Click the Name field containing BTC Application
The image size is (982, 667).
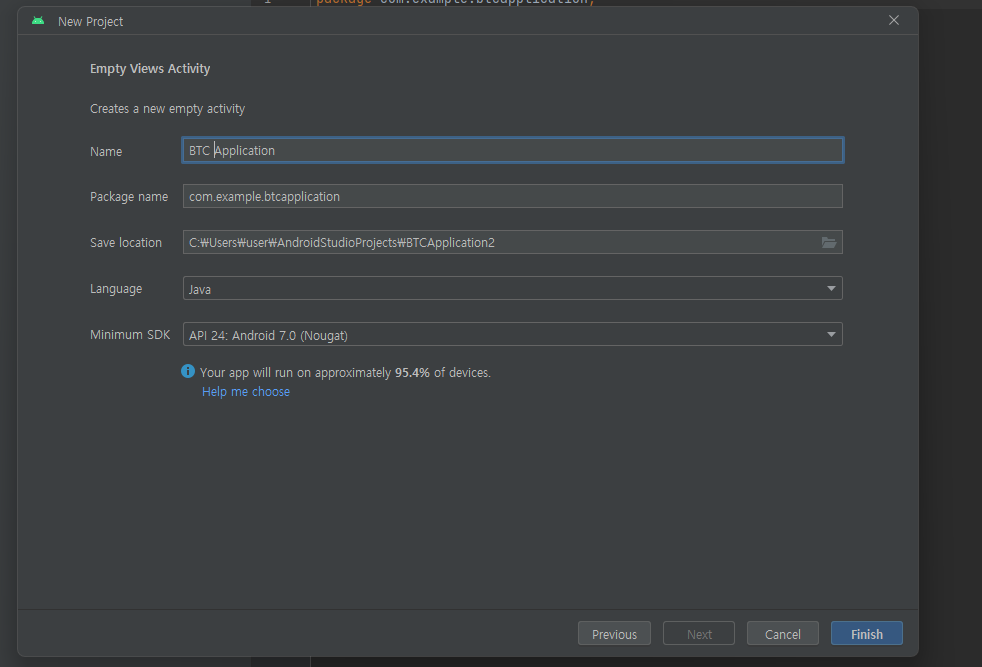tap(512, 150)
